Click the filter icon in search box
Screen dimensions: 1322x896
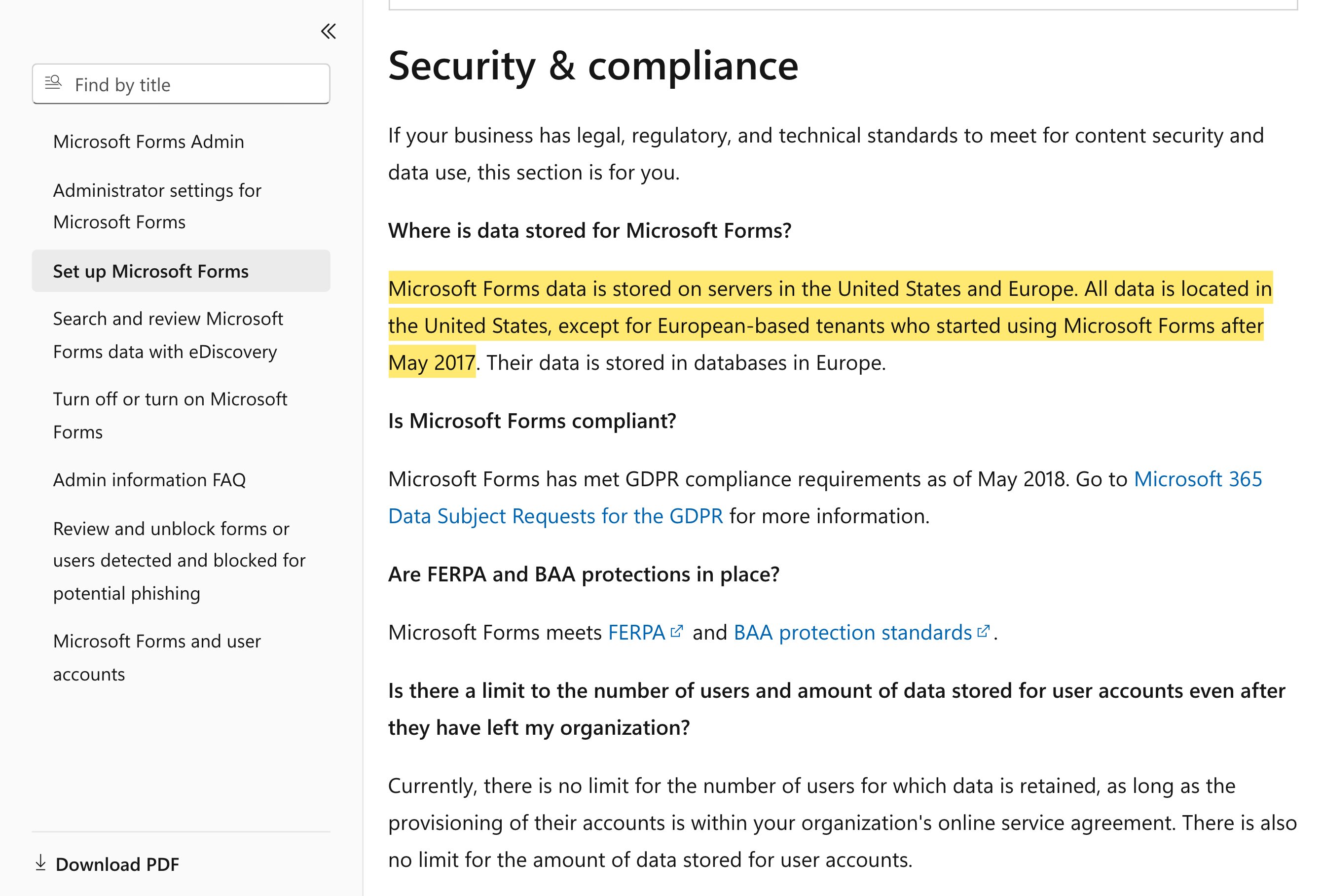53,83
